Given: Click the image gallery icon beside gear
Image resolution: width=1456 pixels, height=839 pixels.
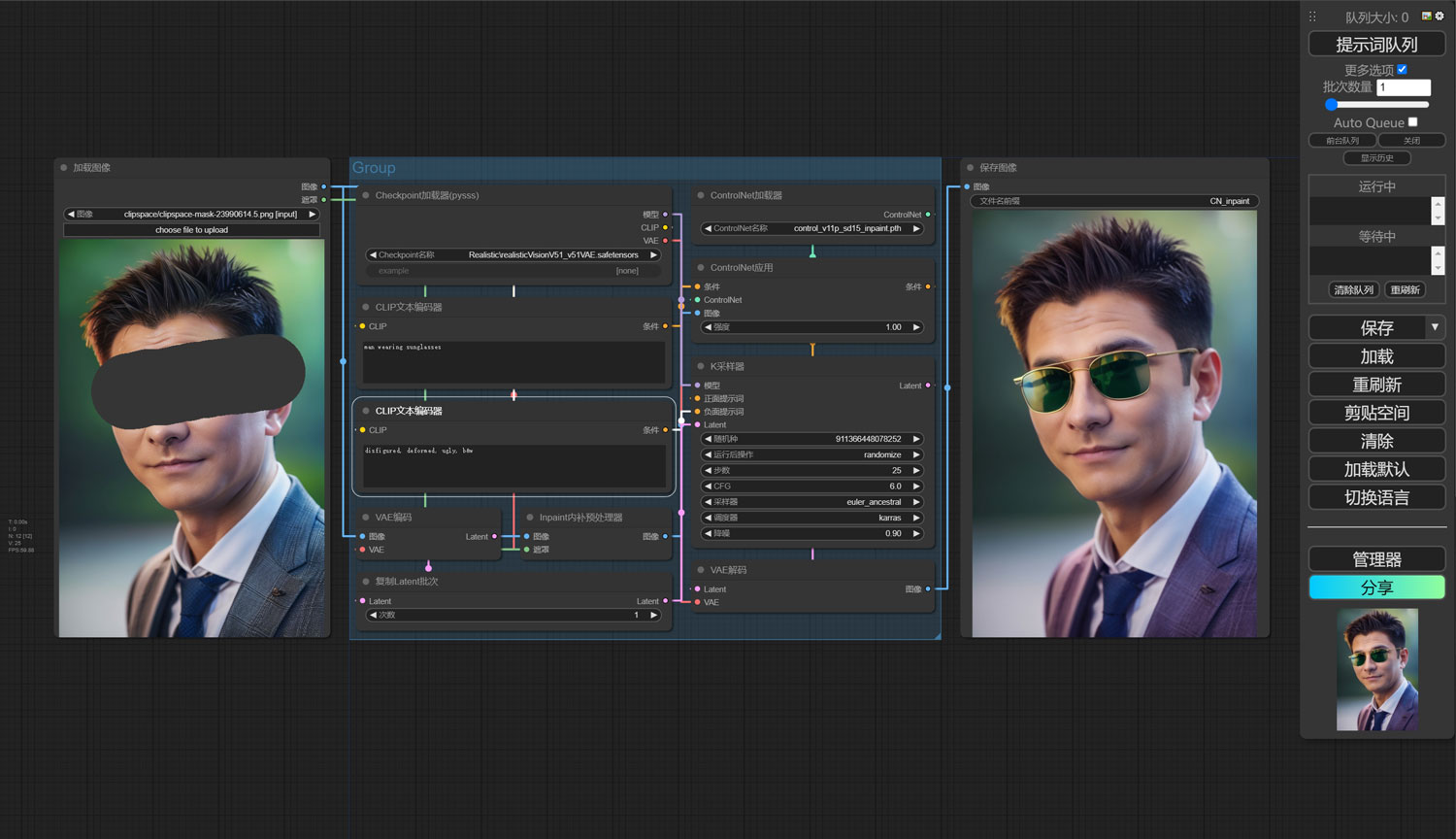Looking at the screenshot, I should [x=1426, y=16].
